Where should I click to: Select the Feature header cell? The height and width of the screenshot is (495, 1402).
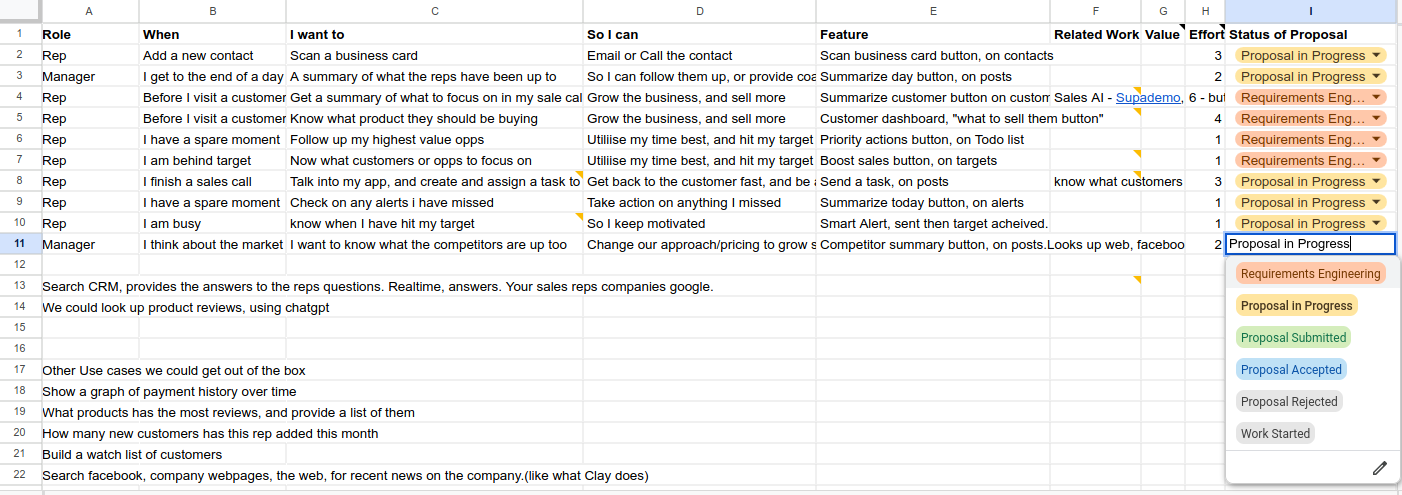tap(933, 34)
